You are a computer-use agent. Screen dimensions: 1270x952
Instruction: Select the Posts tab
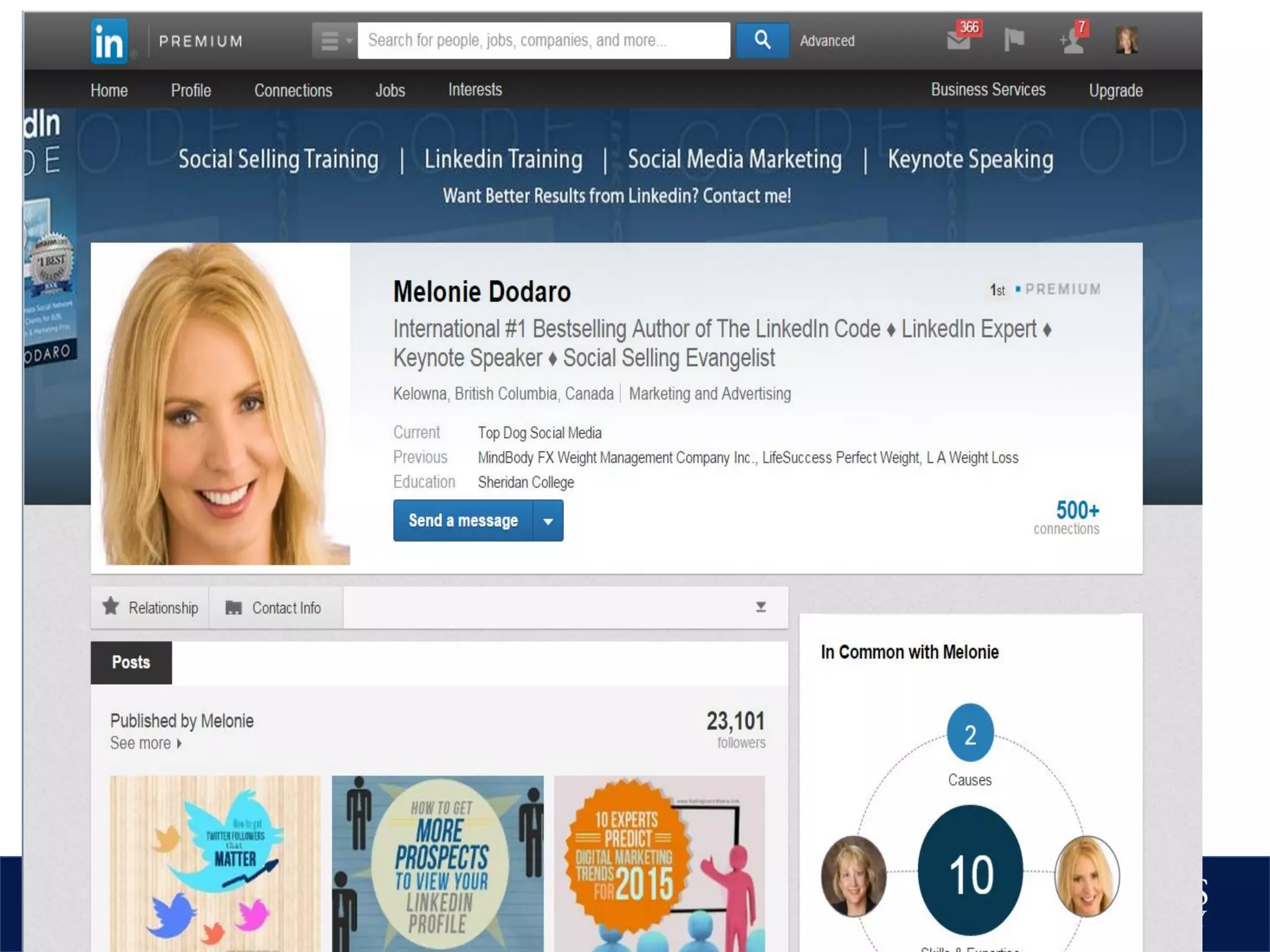click(x=131, y=662)
